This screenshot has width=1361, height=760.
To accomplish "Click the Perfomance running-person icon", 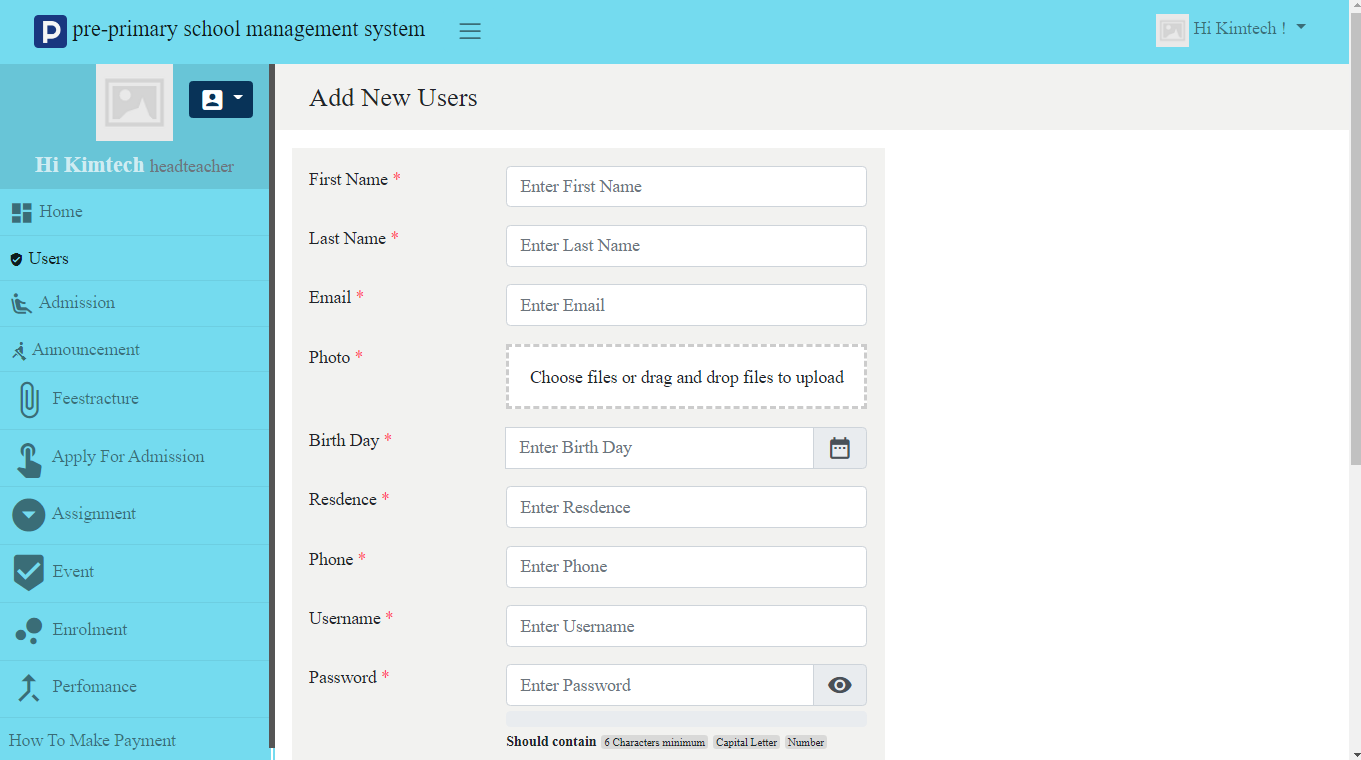I will point(28,686).
